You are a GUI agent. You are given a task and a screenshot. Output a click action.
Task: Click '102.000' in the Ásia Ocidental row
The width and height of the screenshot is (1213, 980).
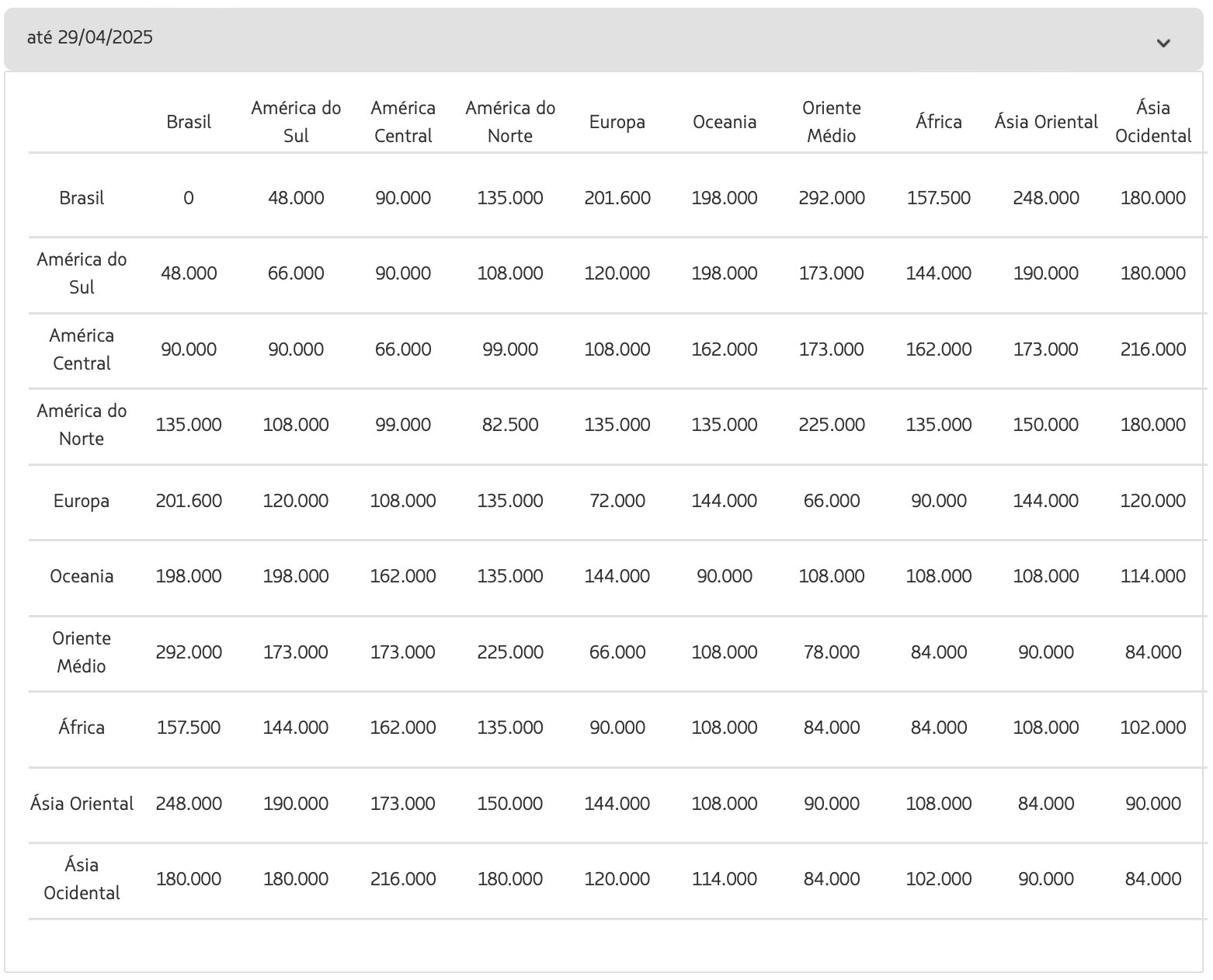(939, 879)
